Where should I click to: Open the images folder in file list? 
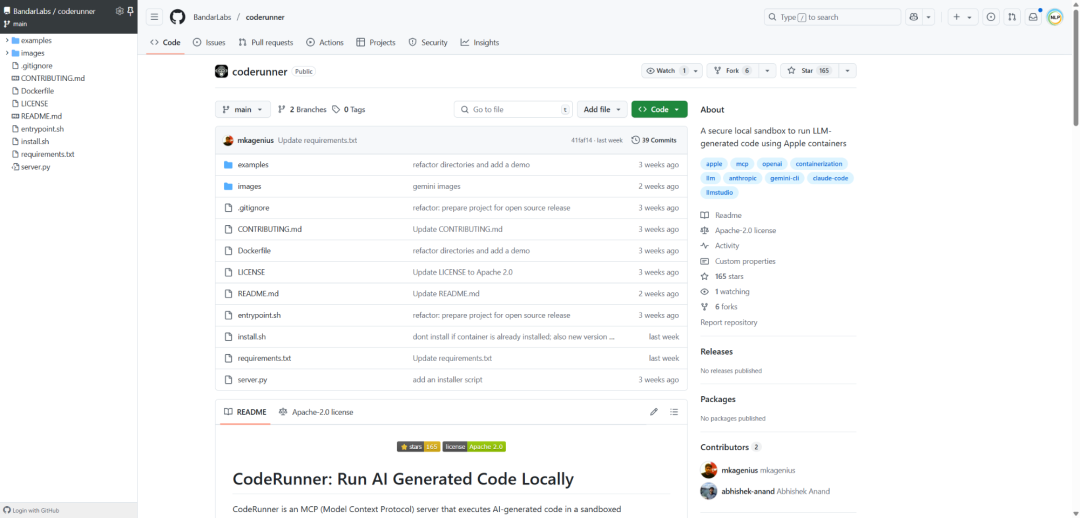pos(249,186)
